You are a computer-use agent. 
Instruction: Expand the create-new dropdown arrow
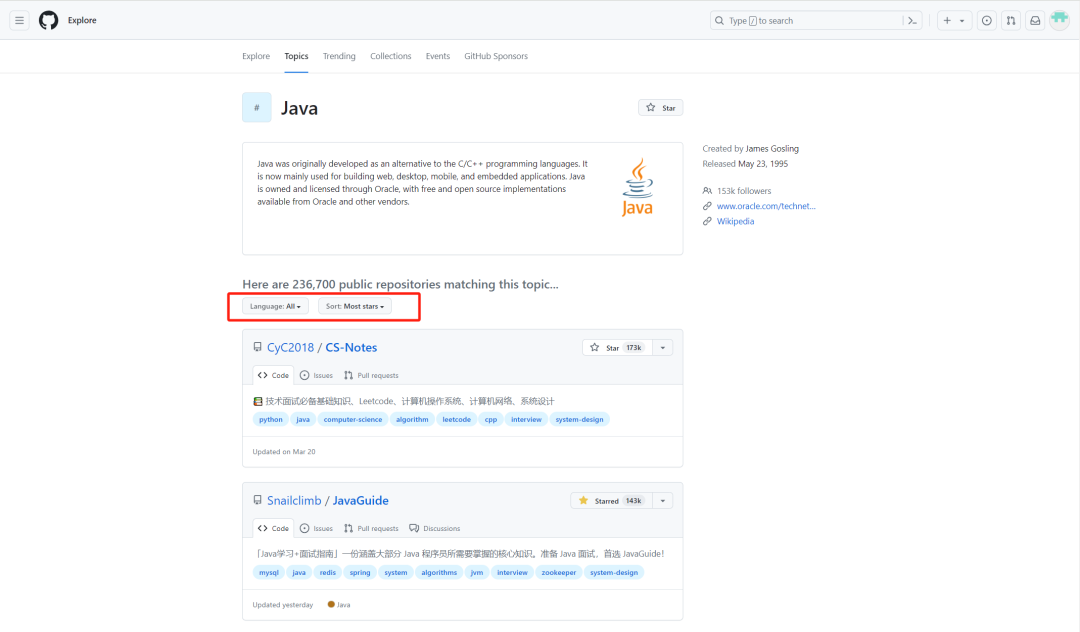(x=962, y=21)
